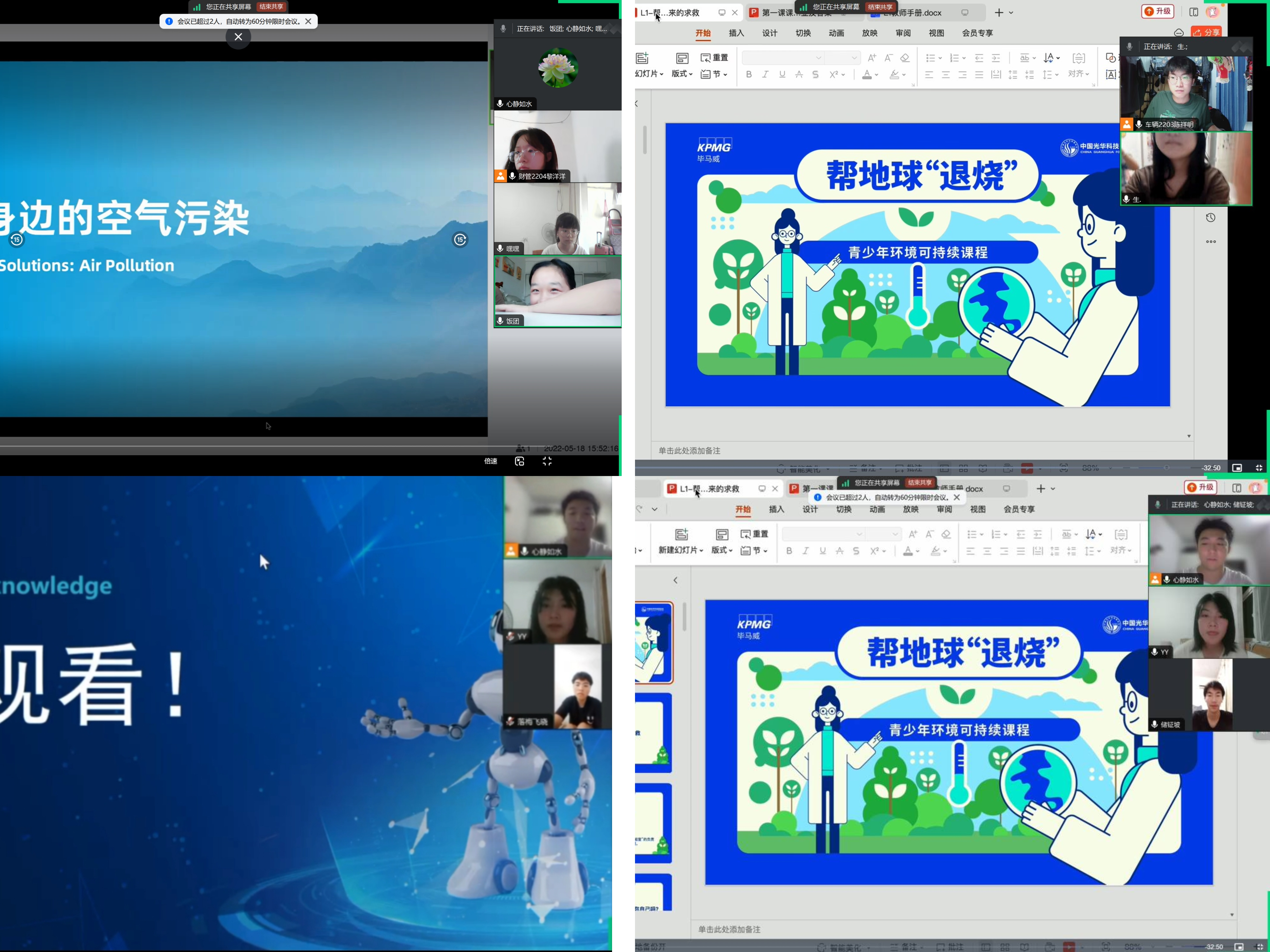
Task: Click the picture-in-picture icon right of 倍速
Action: click(x=520, y=461)
